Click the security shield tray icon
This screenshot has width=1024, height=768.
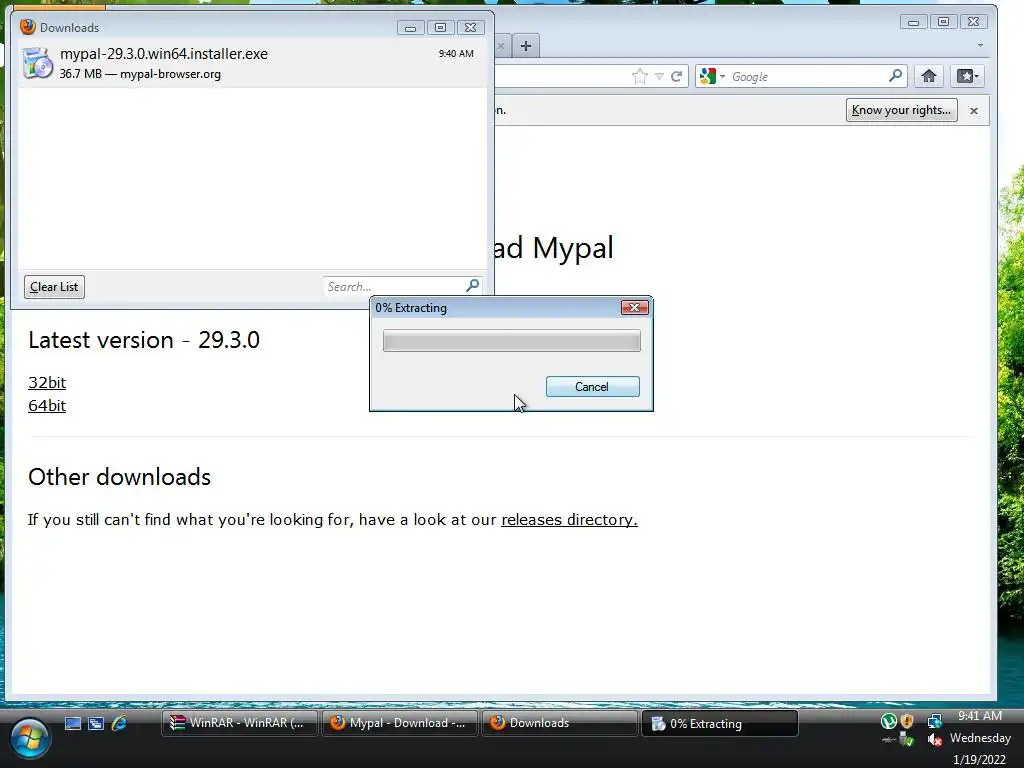coord(907,721)
